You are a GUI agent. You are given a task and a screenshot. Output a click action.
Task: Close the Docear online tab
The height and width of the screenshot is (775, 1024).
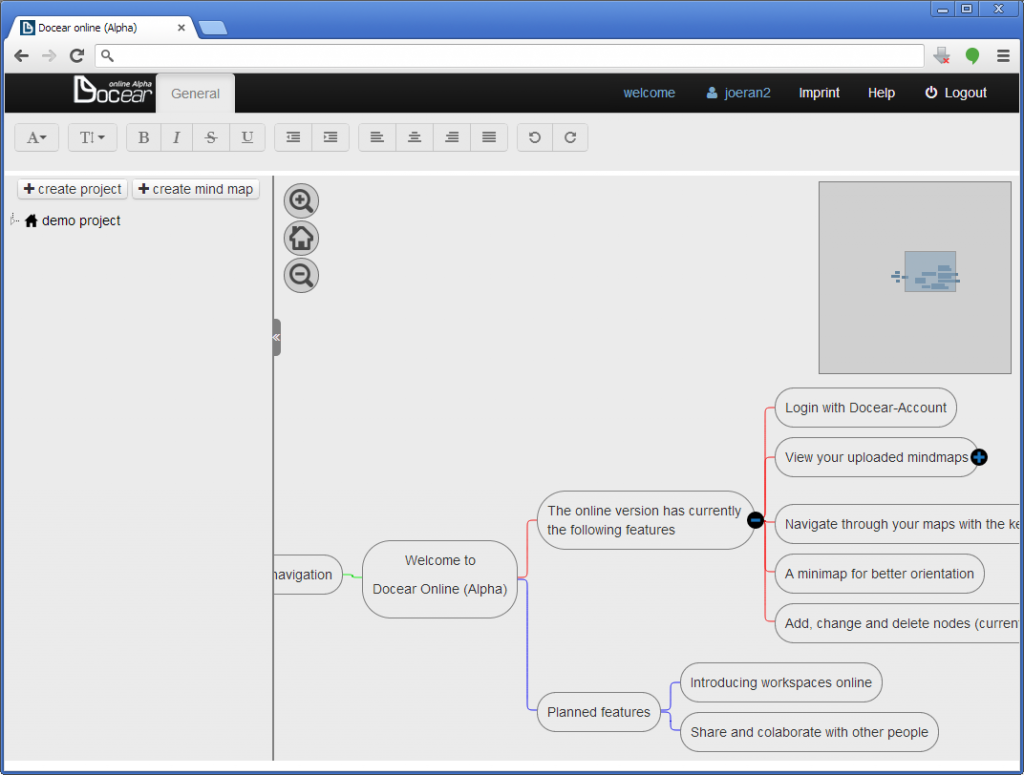(182, 27)
